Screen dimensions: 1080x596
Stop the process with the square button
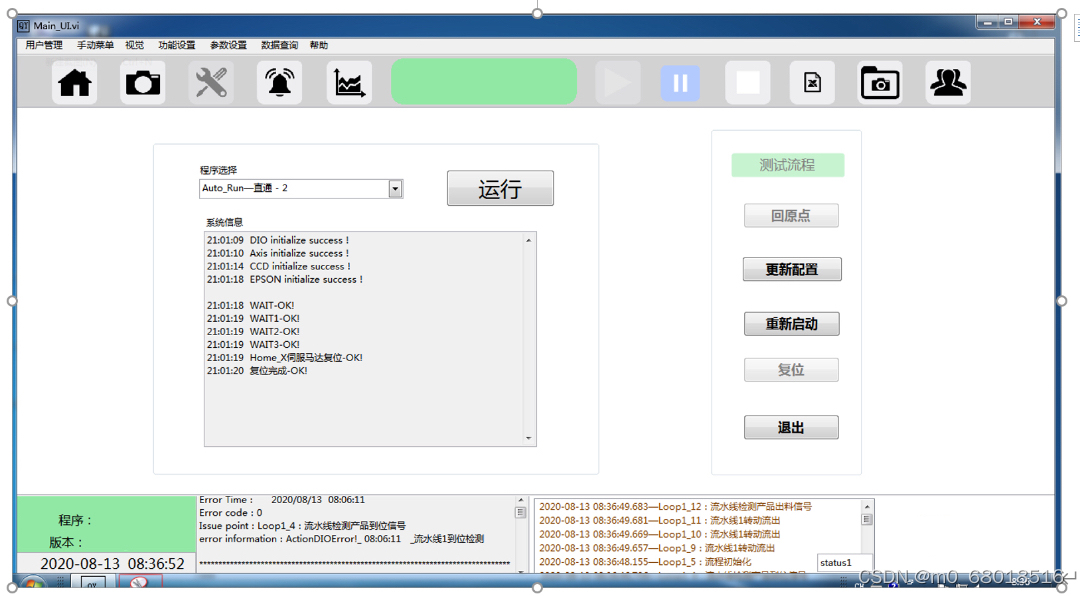[x=748, y=83]
